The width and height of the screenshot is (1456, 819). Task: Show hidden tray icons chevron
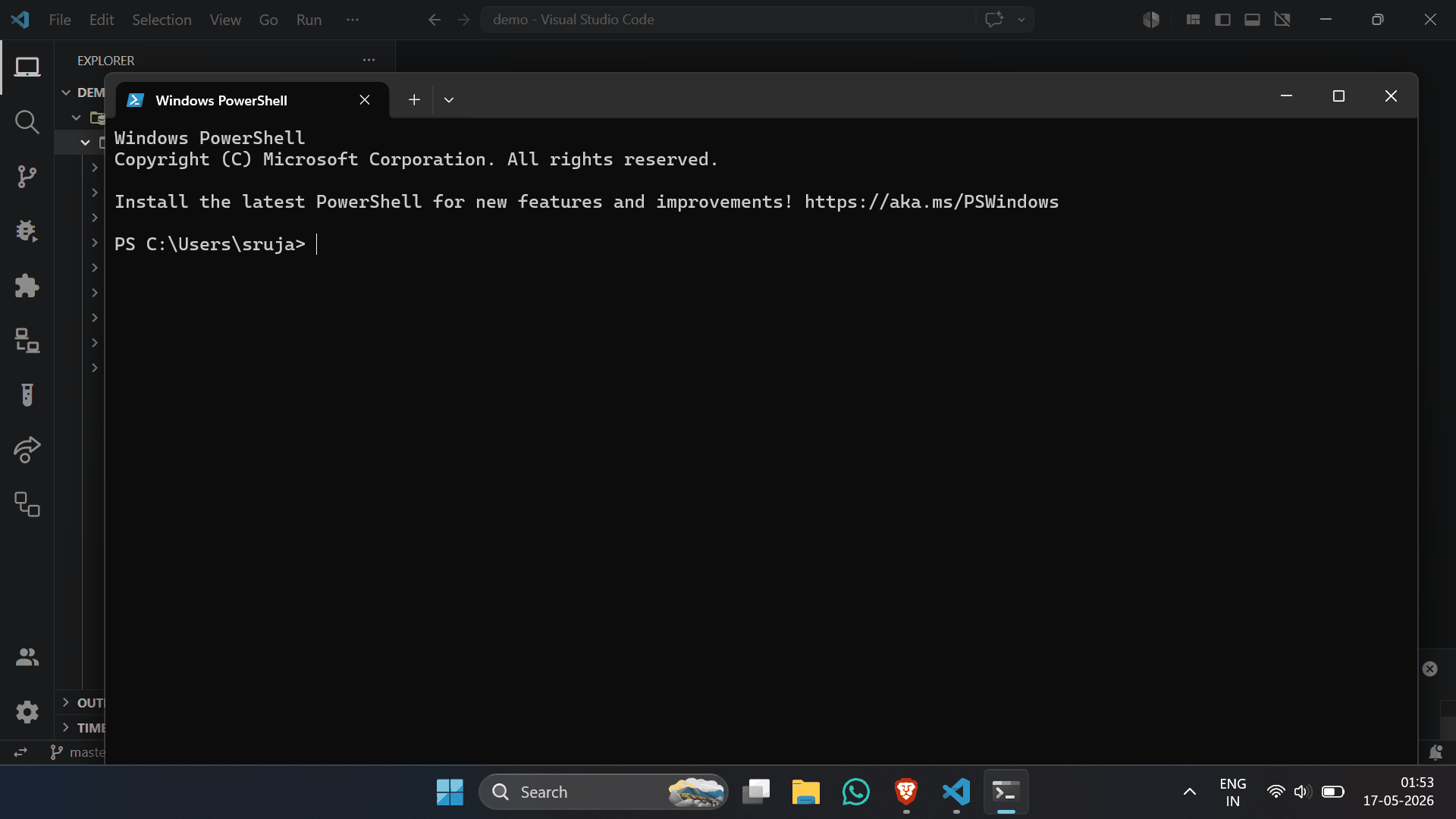coord(1190,792)
